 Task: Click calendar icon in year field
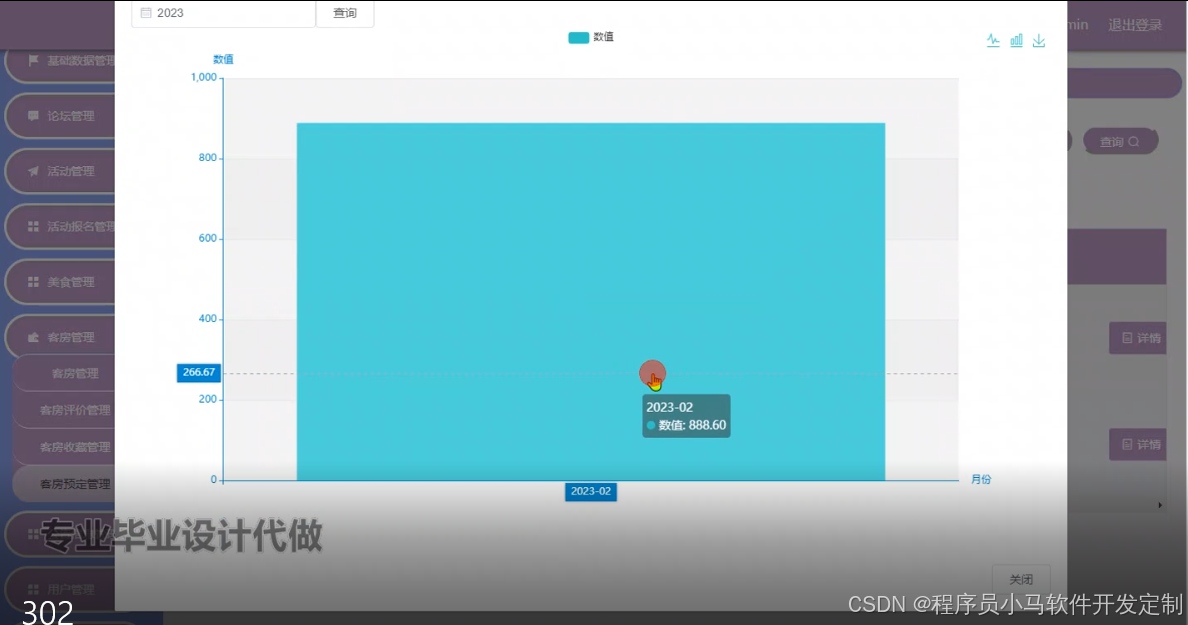[x=145, y=13]
